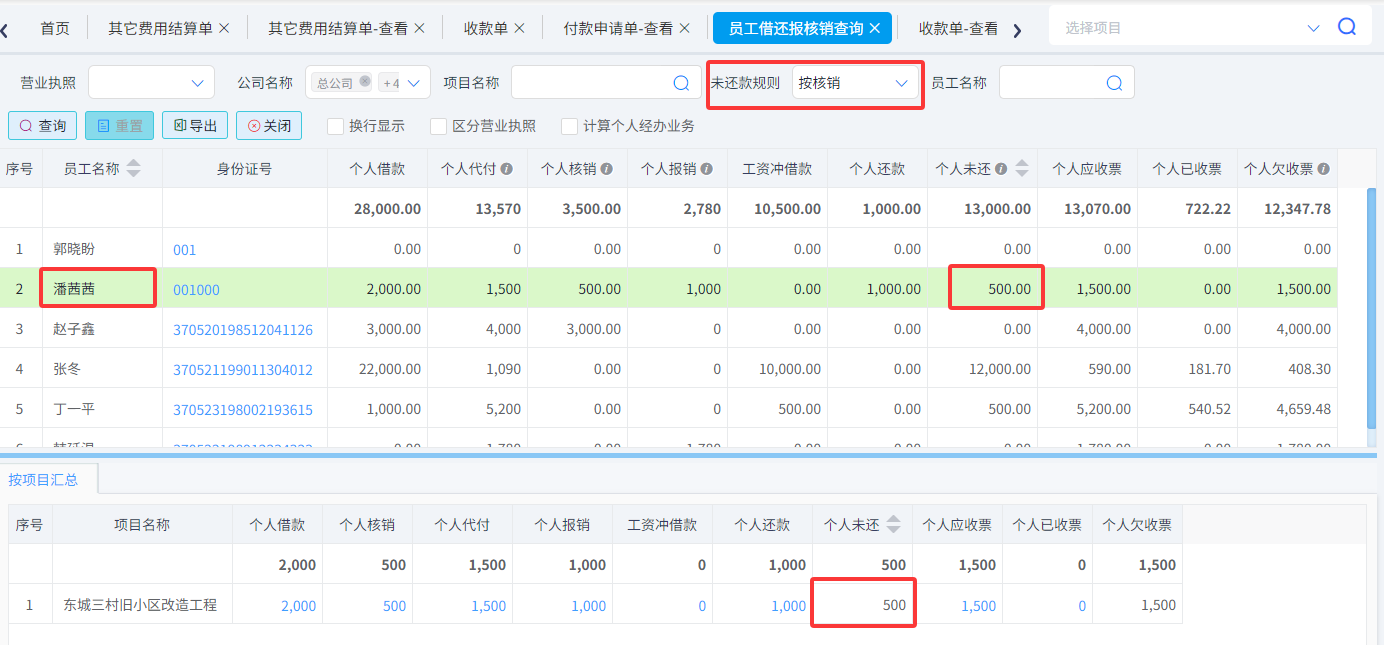1384x645 pixels.
Task: Switch to the 首页 tab
Action: tap(55, 29)
